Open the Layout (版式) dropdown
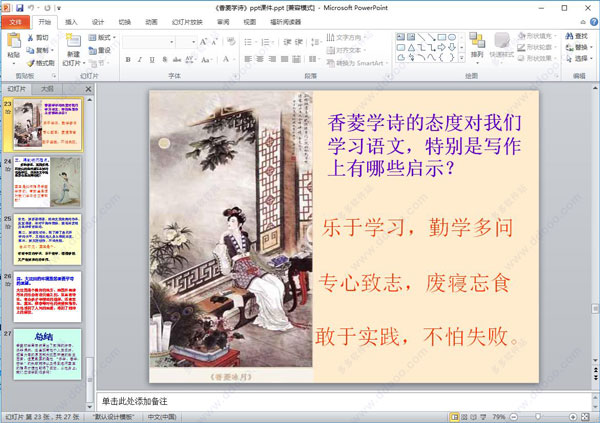600x423 pixels. click(102, 38)
